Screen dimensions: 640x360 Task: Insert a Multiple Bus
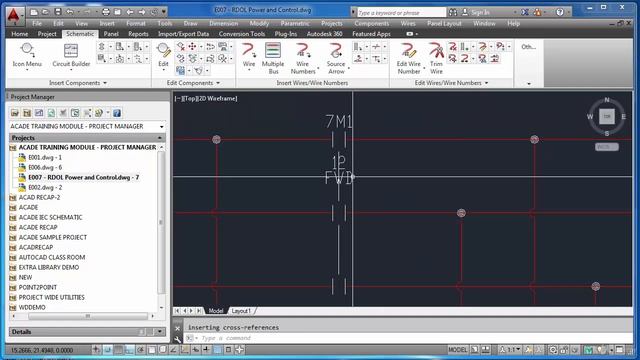(273, 58)
